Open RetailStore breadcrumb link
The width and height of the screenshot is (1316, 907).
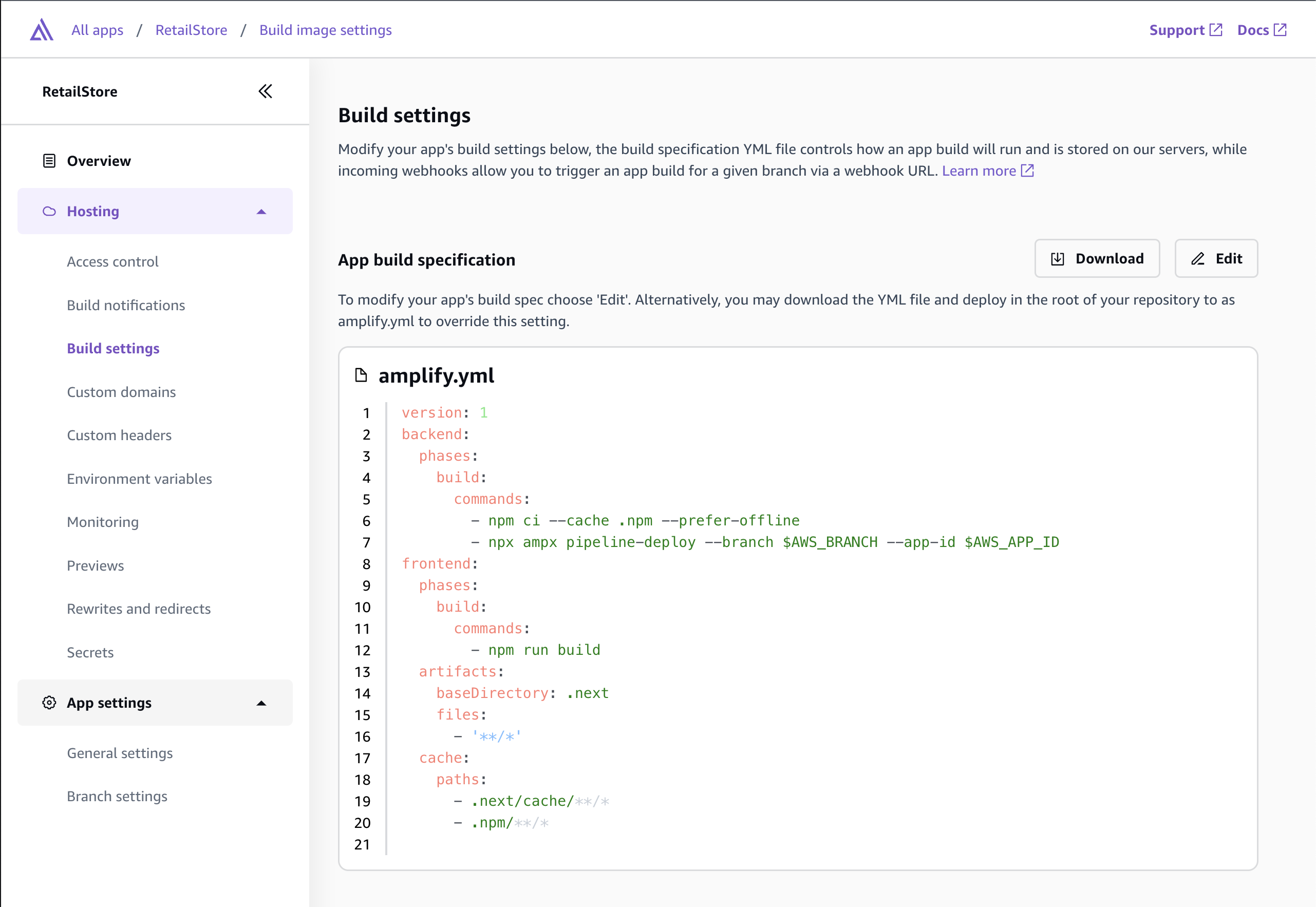(x=191, y=30)
